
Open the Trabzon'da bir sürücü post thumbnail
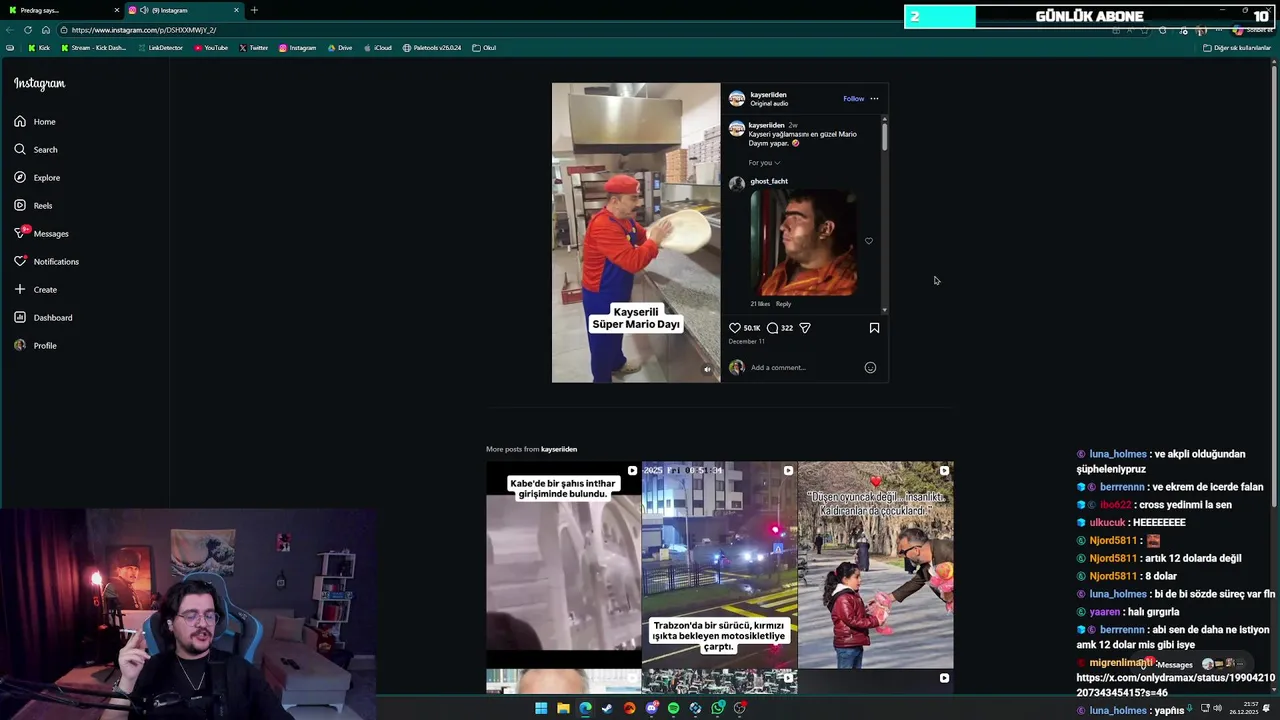[720, 565]
